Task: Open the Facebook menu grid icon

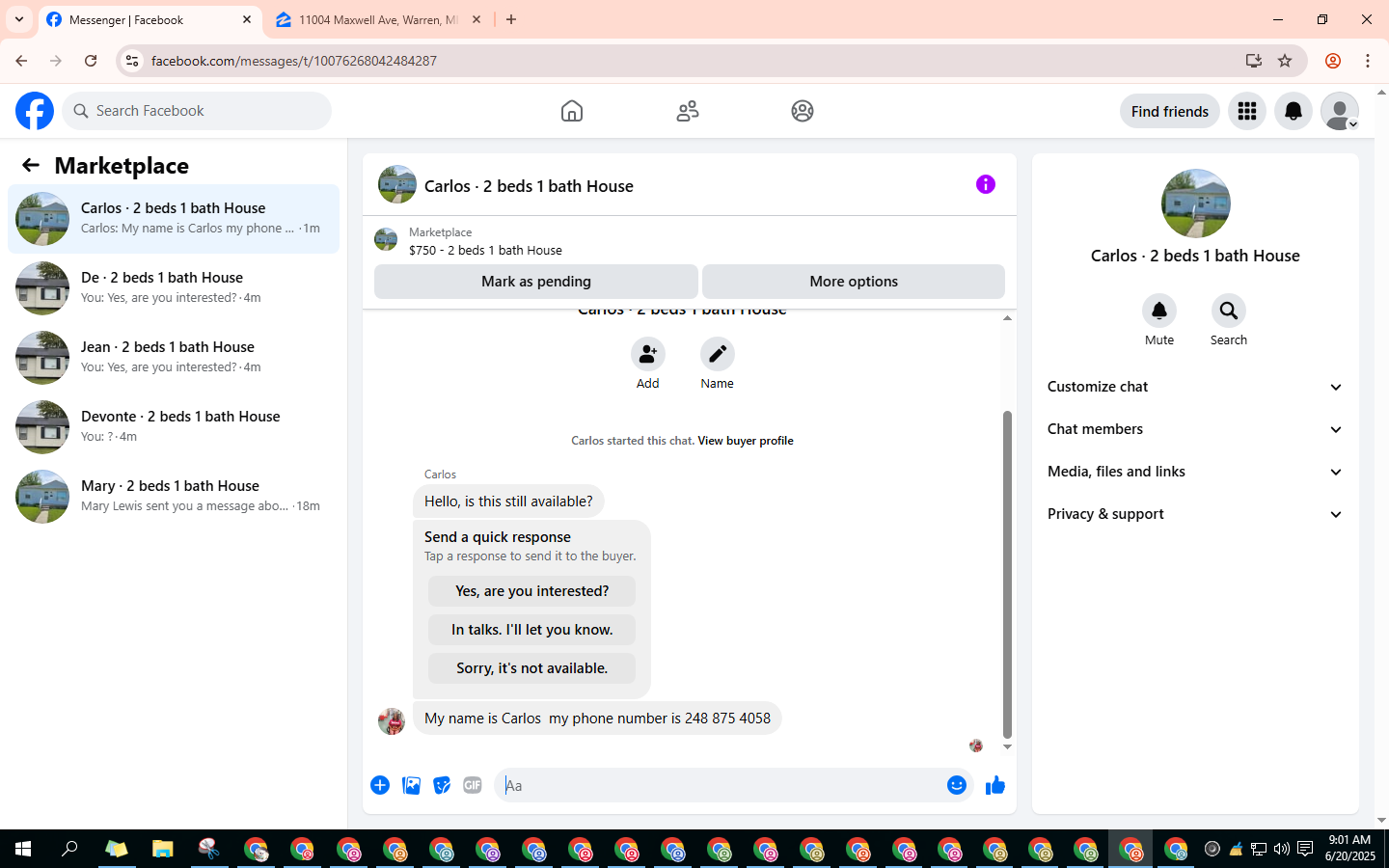Action: coord(1247,111)
